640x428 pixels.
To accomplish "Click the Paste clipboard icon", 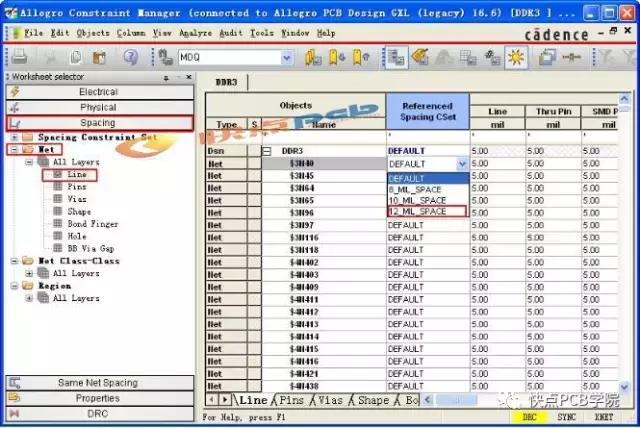I will point(99,57).
